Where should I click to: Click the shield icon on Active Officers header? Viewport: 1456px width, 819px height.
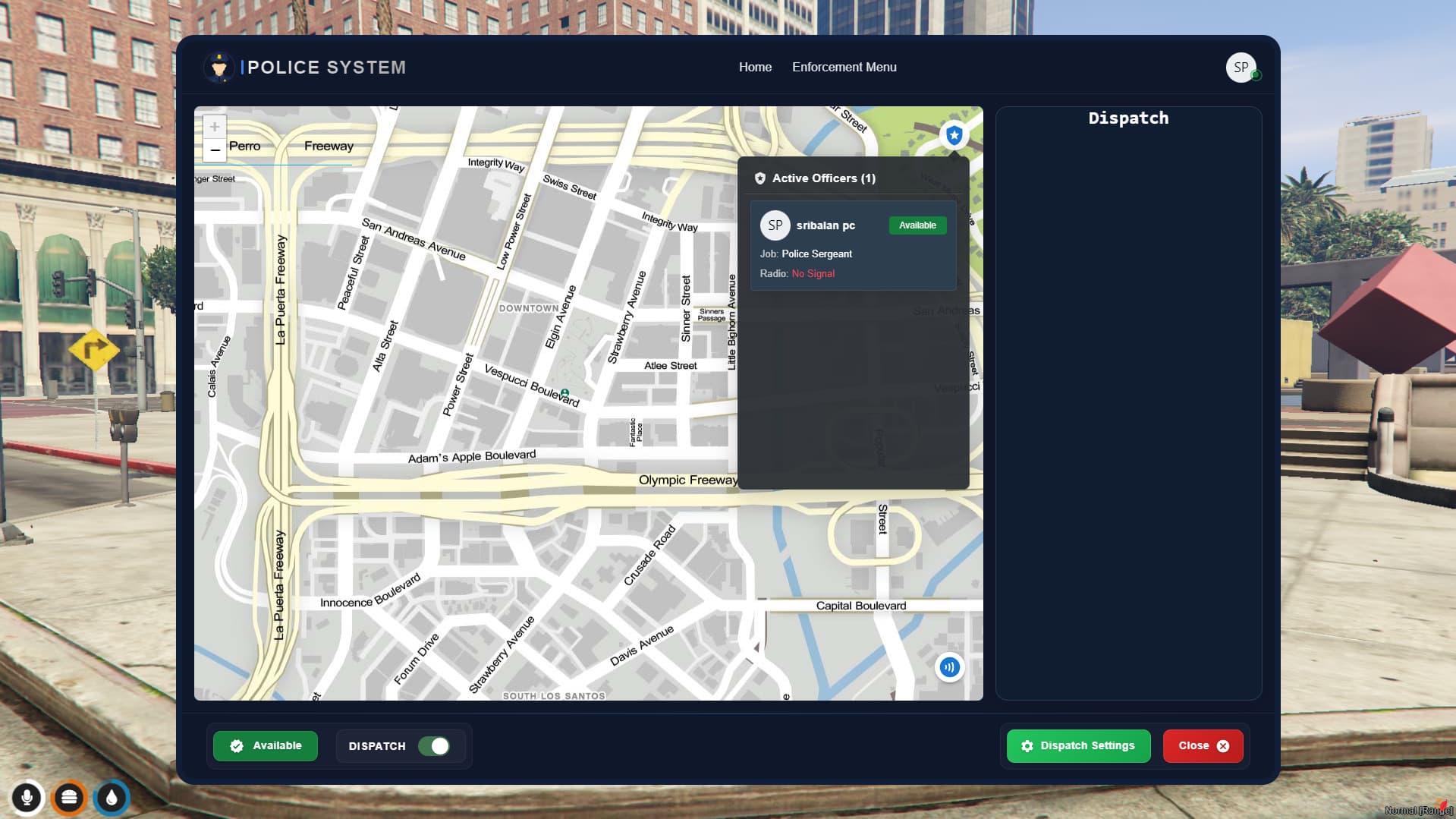(760, 178)
